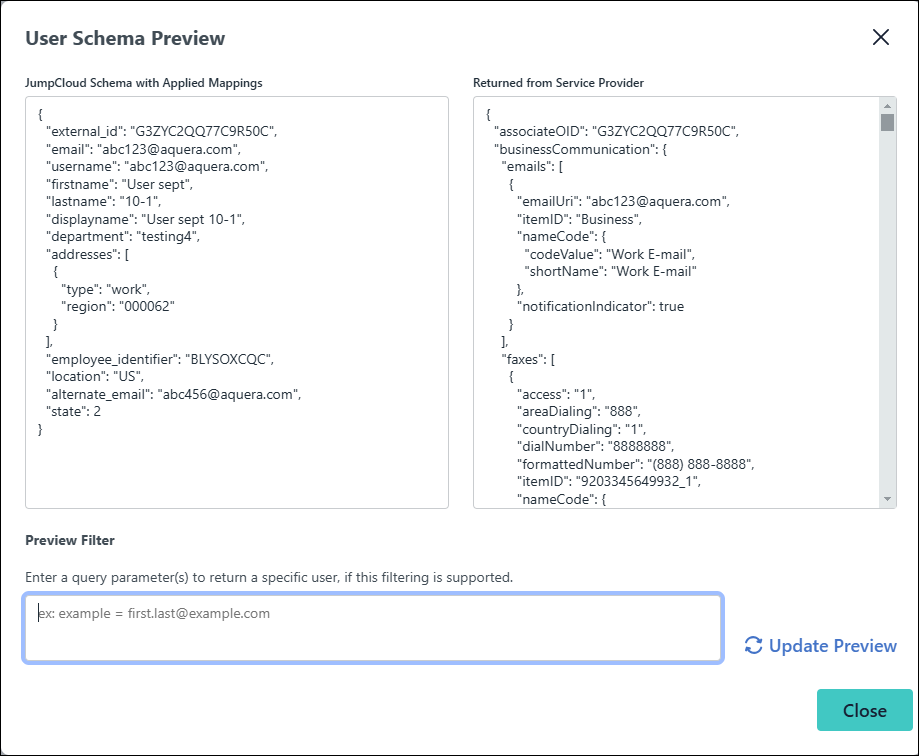Viewport: 919px width, 756px height.
Task: Select the JumpCloud Schema with Applied Mappings heading
Action: click(144, 83)
